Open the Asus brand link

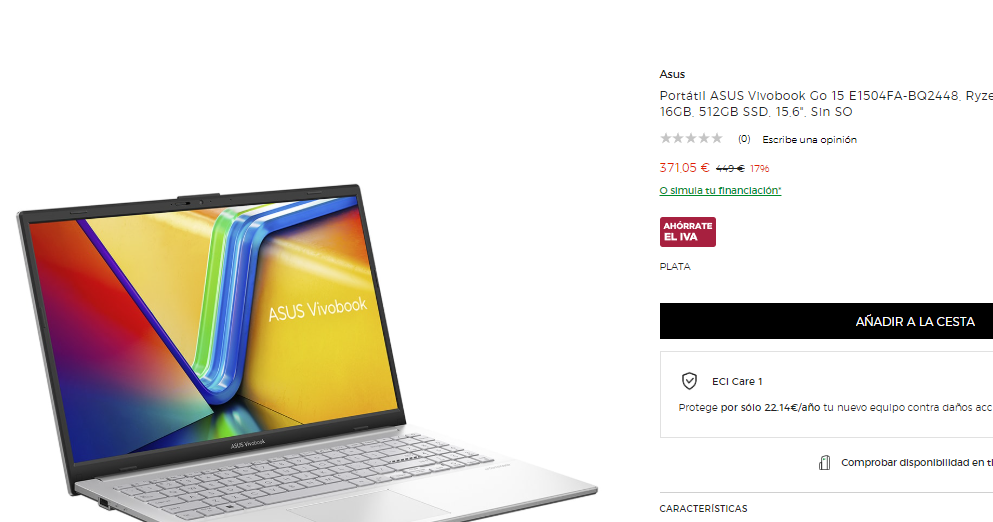(x=672, y=74)
